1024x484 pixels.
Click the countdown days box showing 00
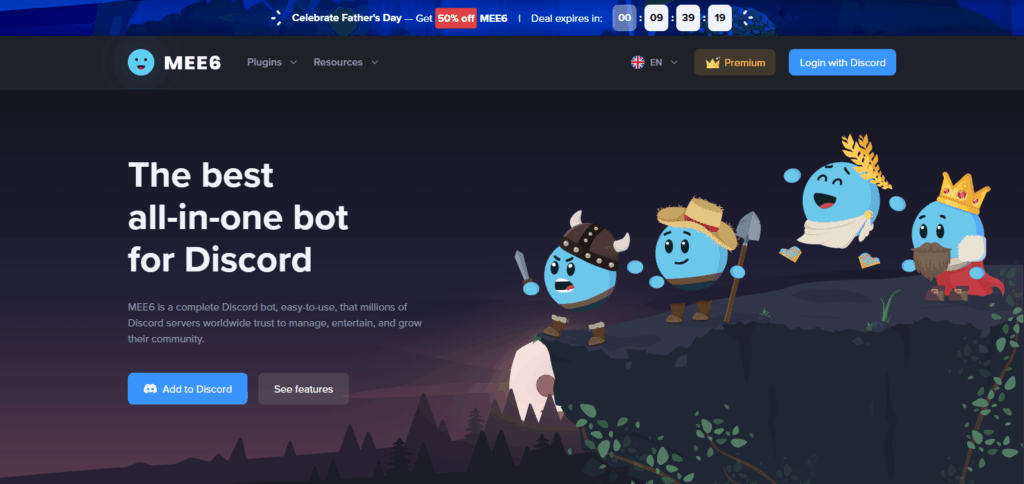pyautogui.click(x=624, y=18)
